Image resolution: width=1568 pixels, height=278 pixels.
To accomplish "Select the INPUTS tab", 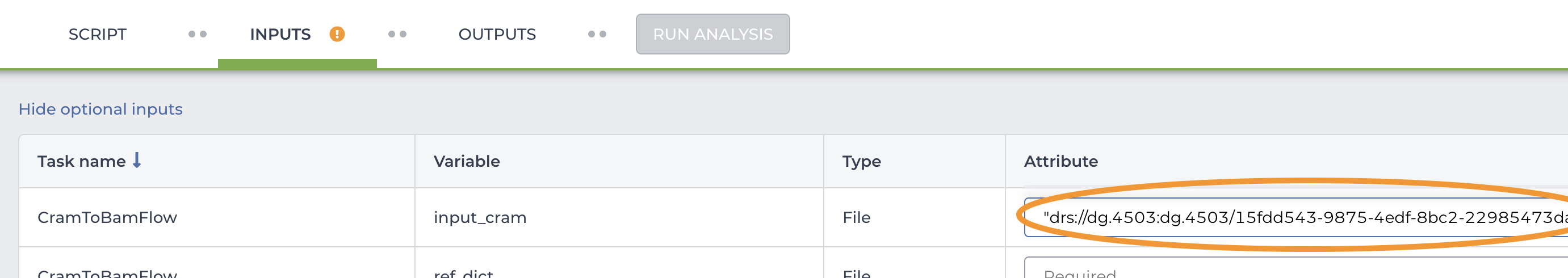I will 280,34.
